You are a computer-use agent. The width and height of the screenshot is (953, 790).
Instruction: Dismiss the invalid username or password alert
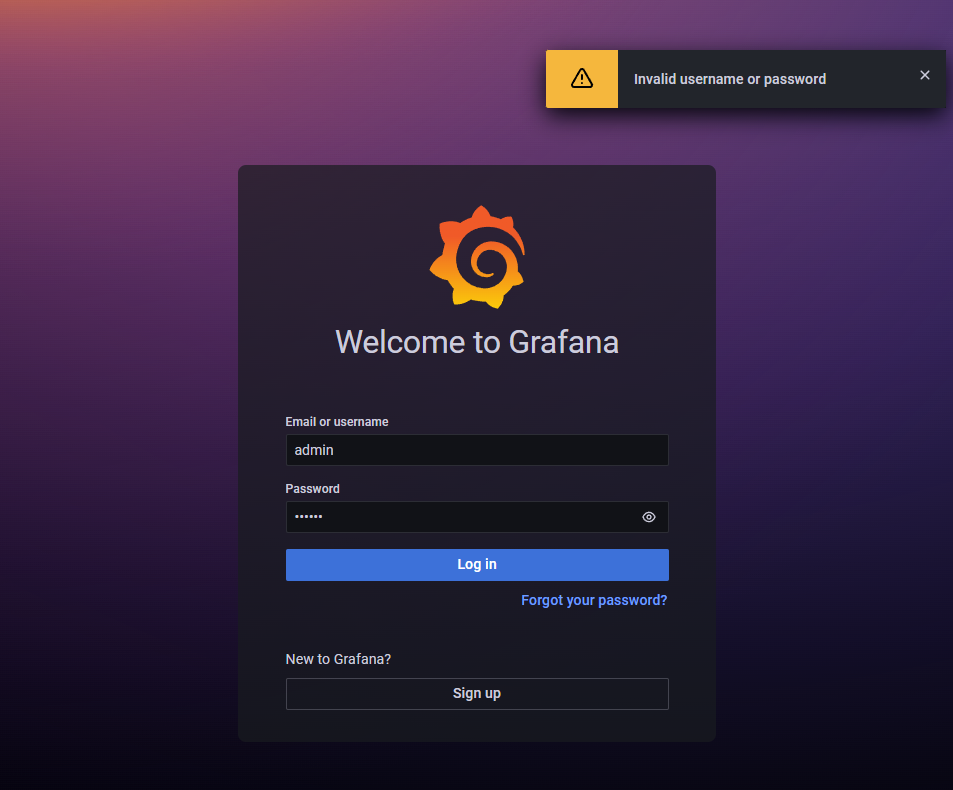tap(924, 75)
